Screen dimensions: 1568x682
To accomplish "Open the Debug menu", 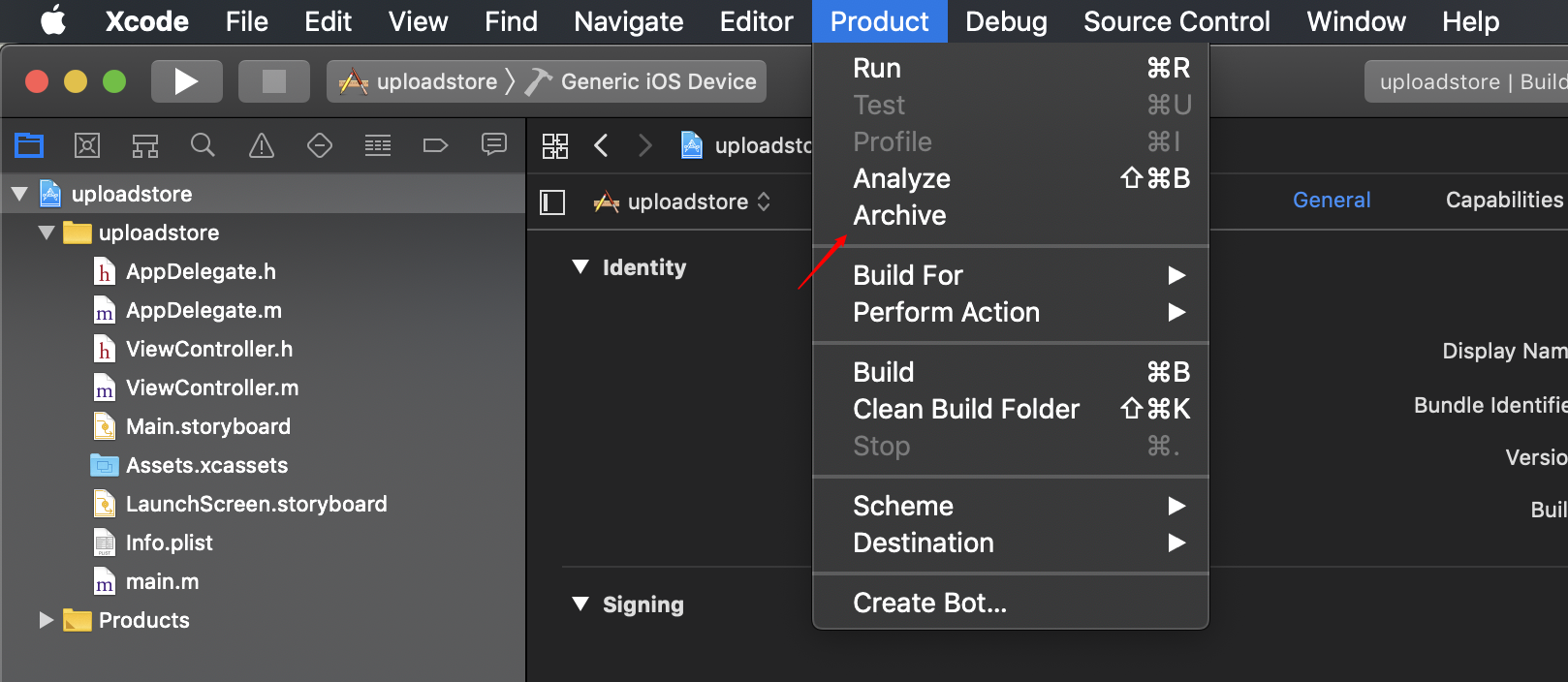I will pyautogui.click(x=1006, y=21).
